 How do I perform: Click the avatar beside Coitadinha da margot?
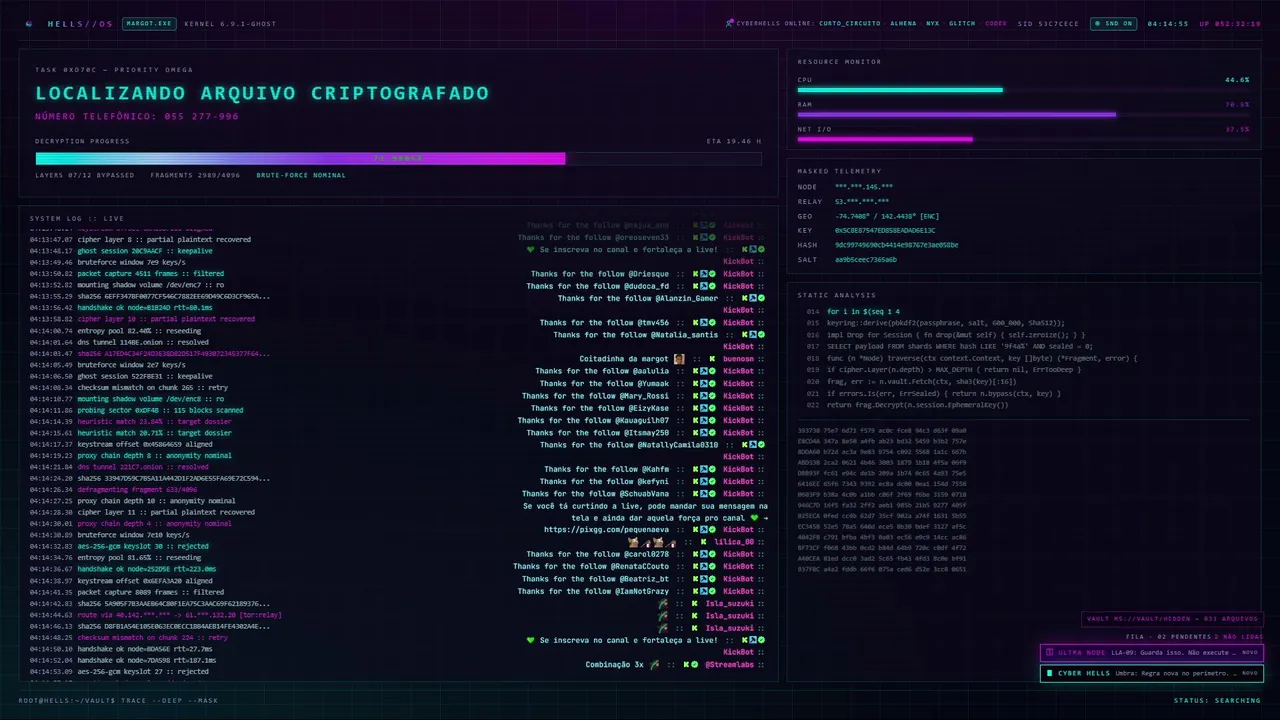(679, 359)
